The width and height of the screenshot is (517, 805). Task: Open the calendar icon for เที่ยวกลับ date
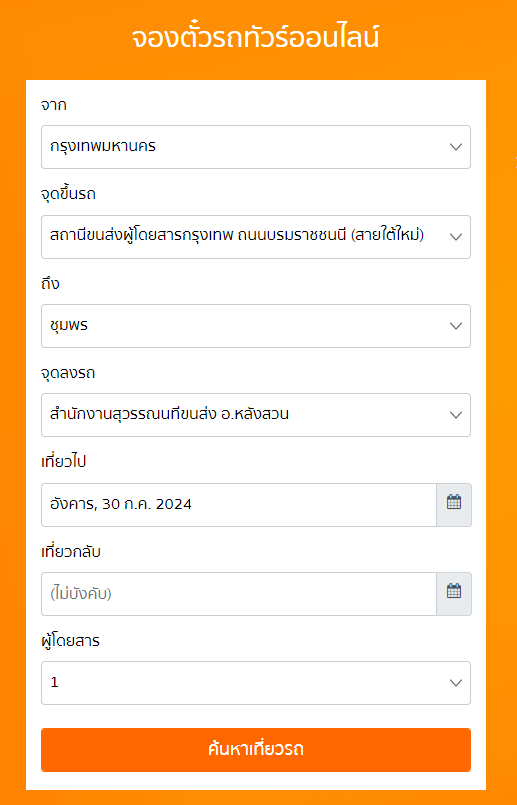point(454,593)
